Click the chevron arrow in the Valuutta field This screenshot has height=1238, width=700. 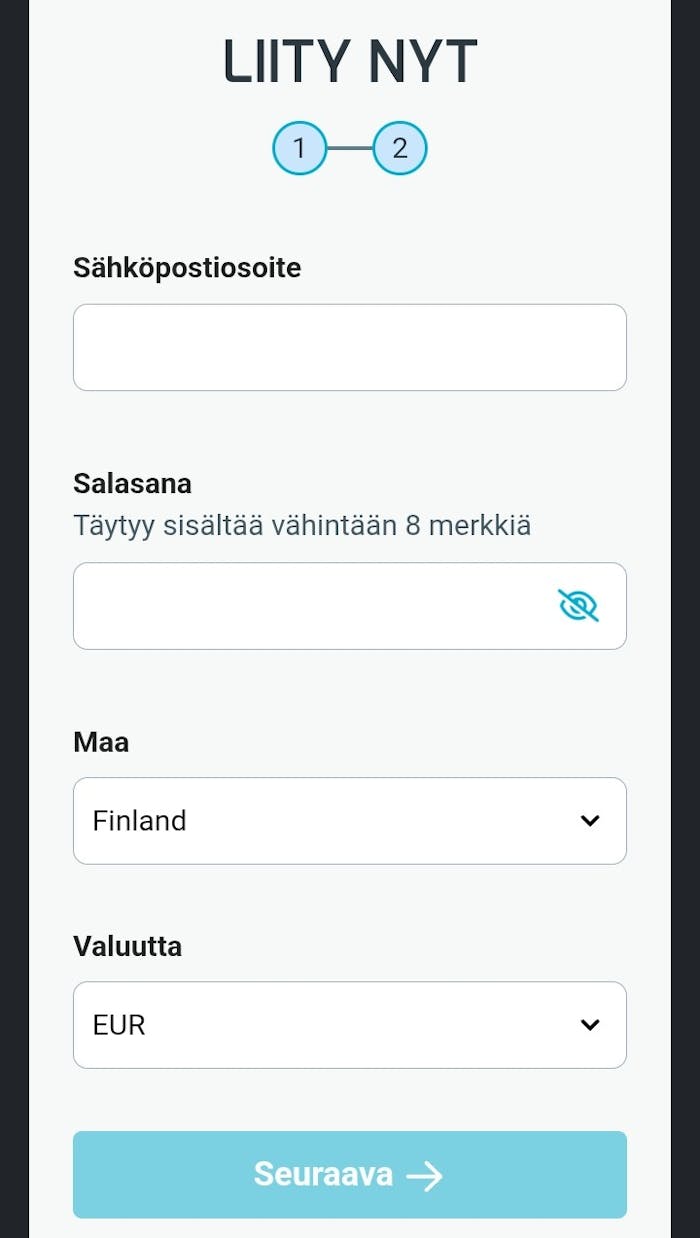(590, 1025)
